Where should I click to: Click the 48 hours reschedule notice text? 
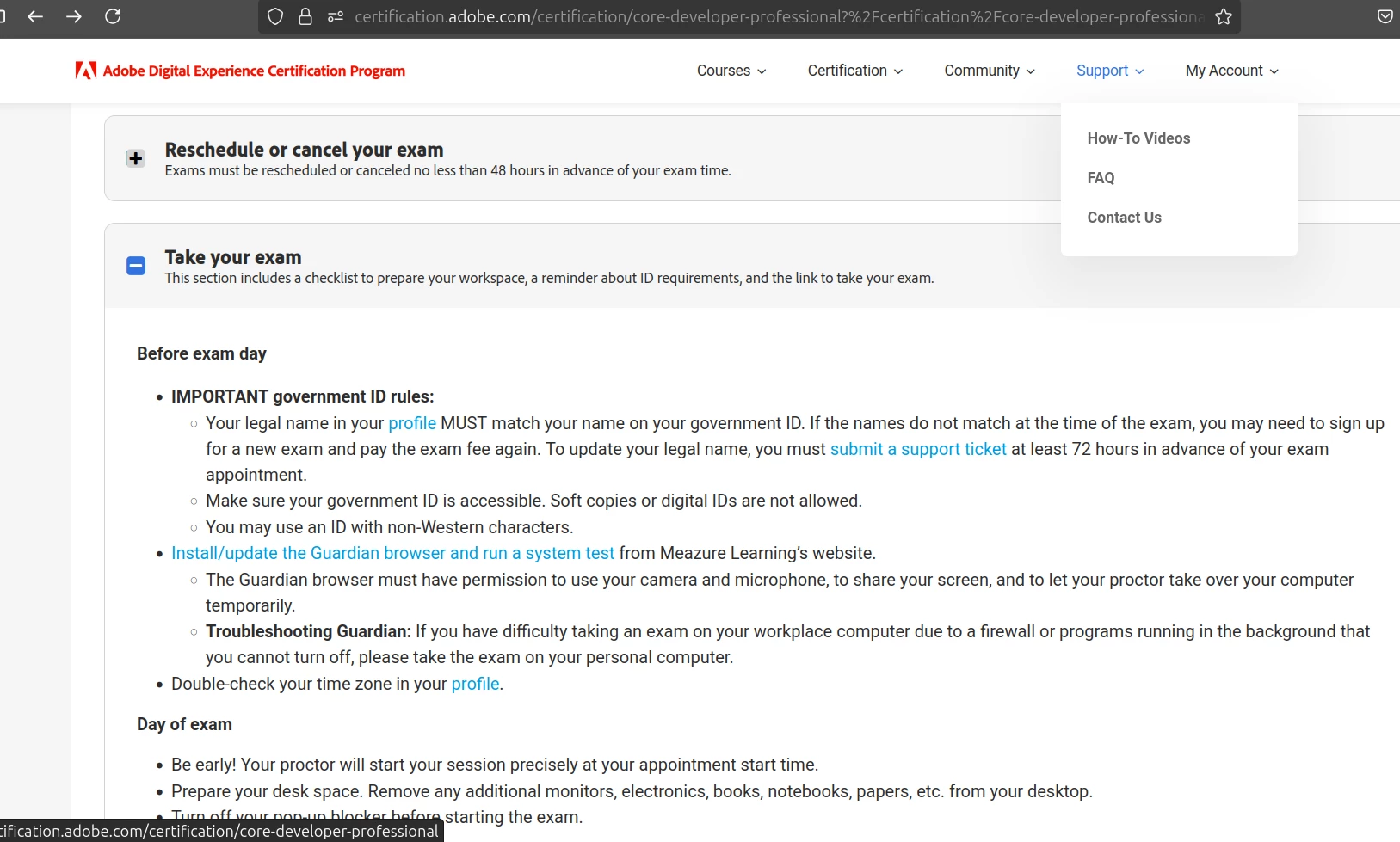click(447, 170)
